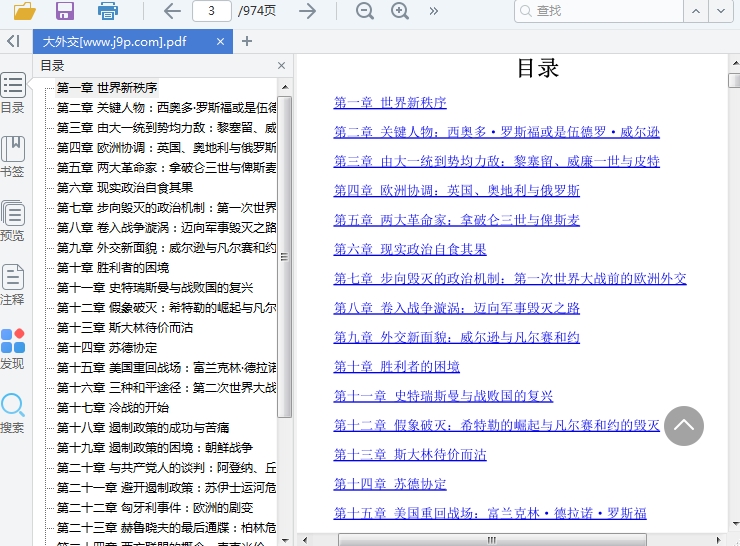
Task: Select 第八章 卷入战争漩涡 in the outline tree
Action: point(166,227)
